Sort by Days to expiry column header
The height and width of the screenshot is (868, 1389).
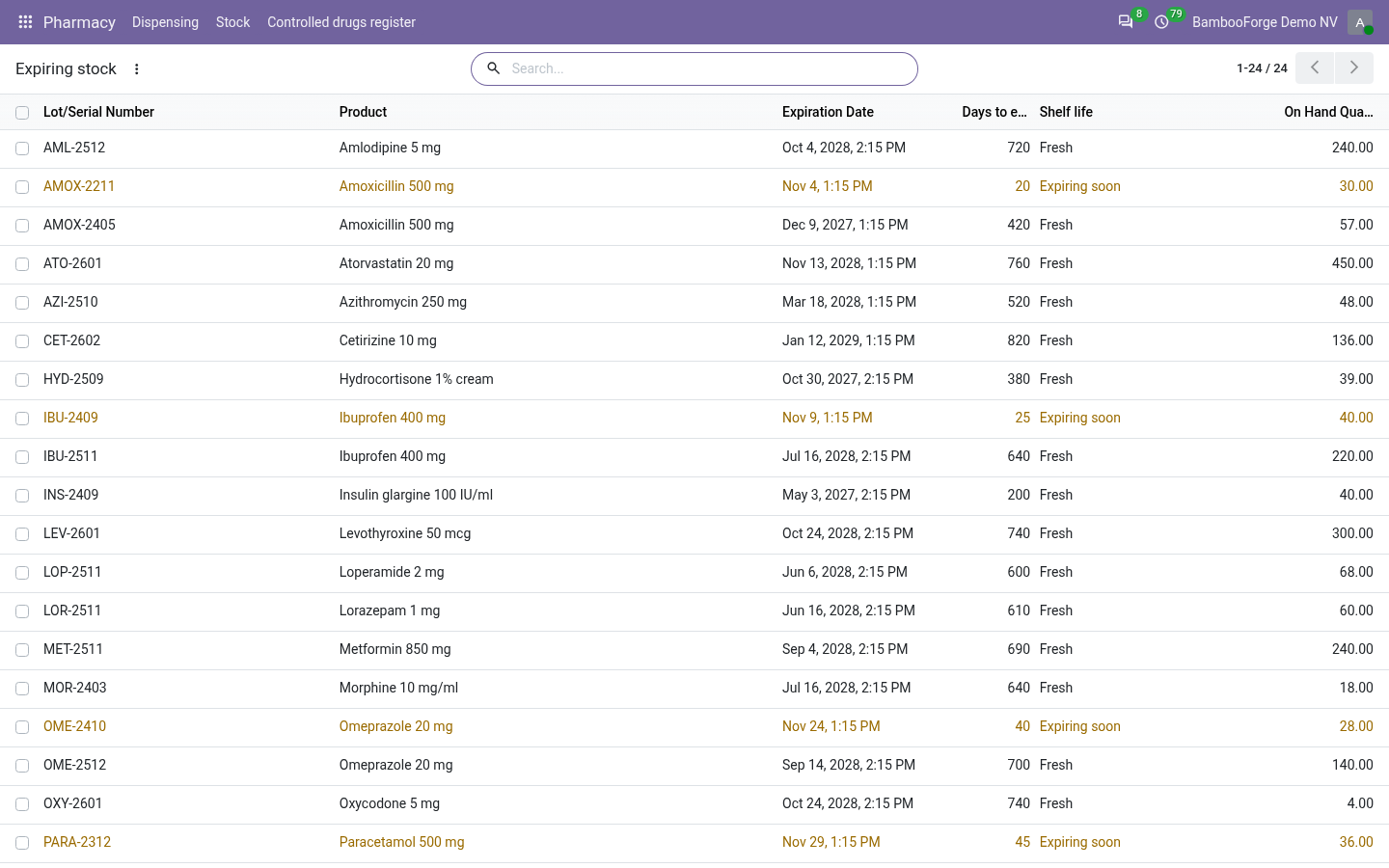pos(994,112)
